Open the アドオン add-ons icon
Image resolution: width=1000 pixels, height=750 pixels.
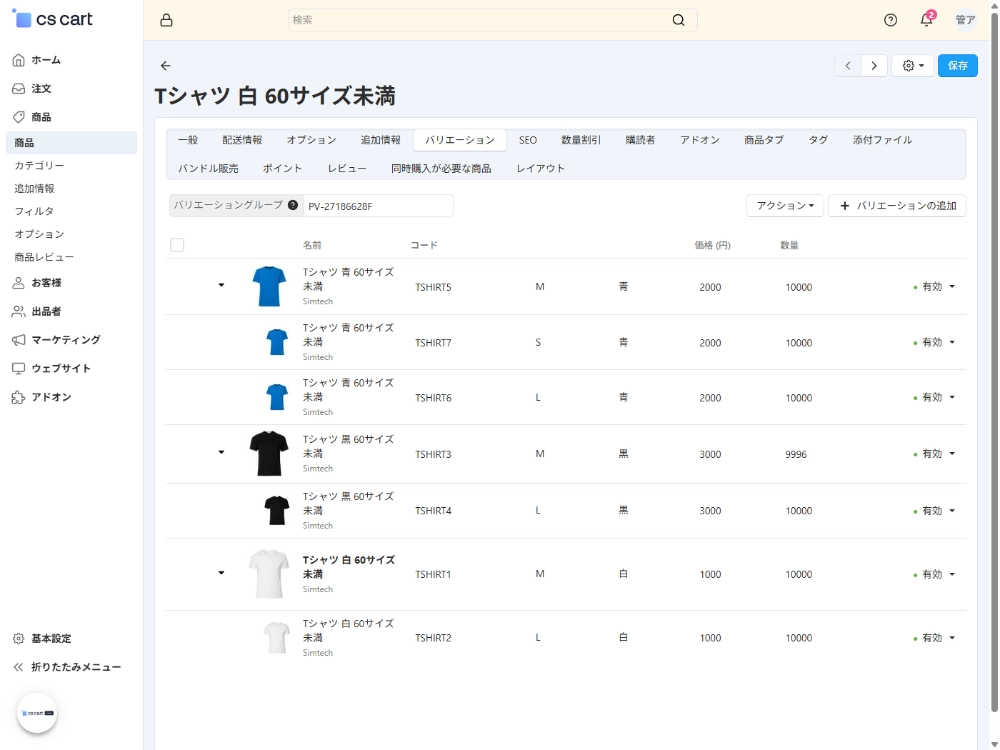[17, 397]
